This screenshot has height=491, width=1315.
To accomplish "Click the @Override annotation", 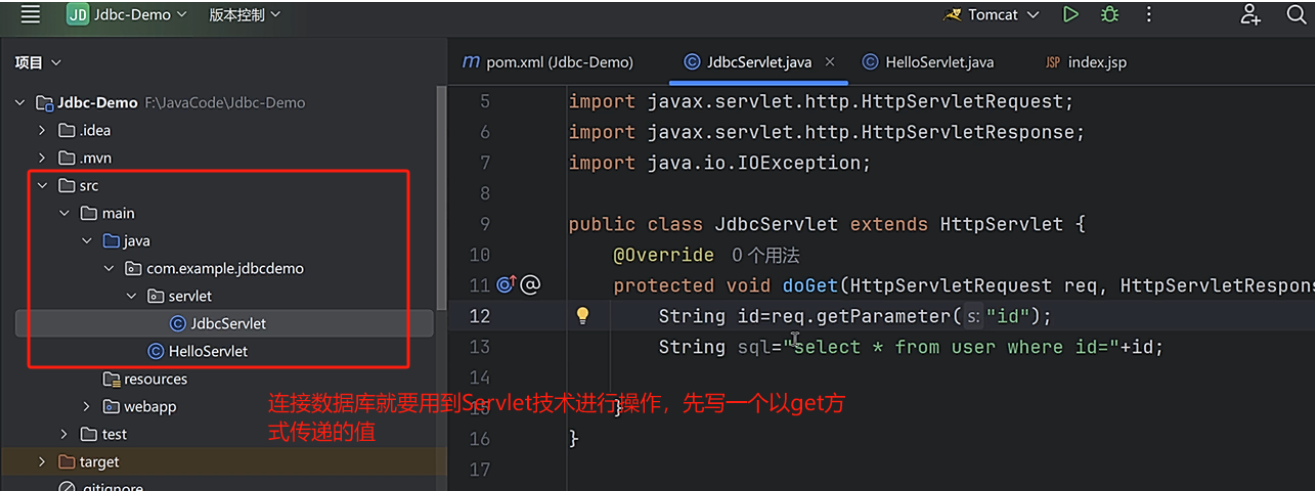I will click(663, 255).
